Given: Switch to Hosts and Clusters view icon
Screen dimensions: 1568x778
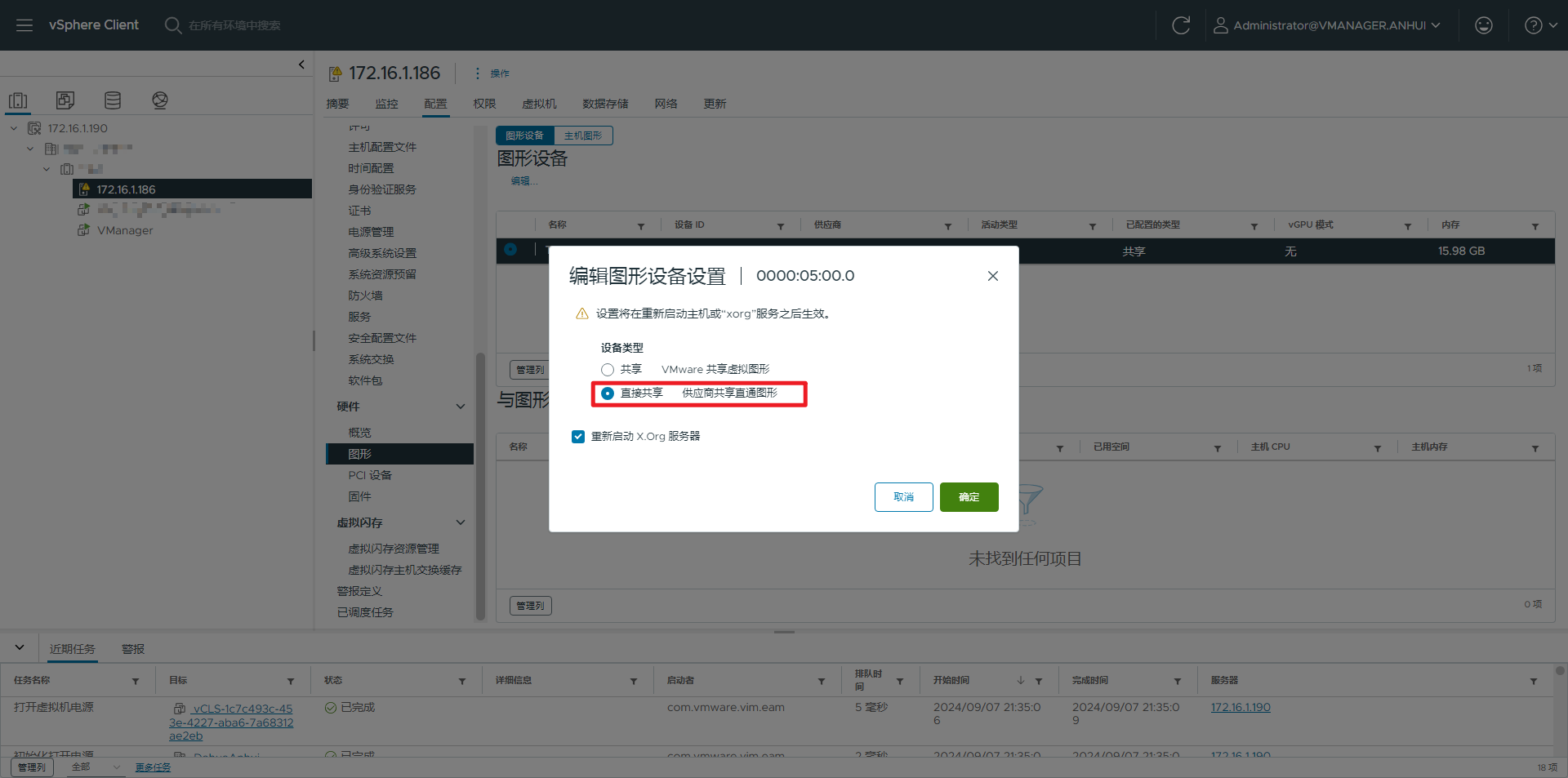Looking at the screenshot, I should [x=18, y=100].
